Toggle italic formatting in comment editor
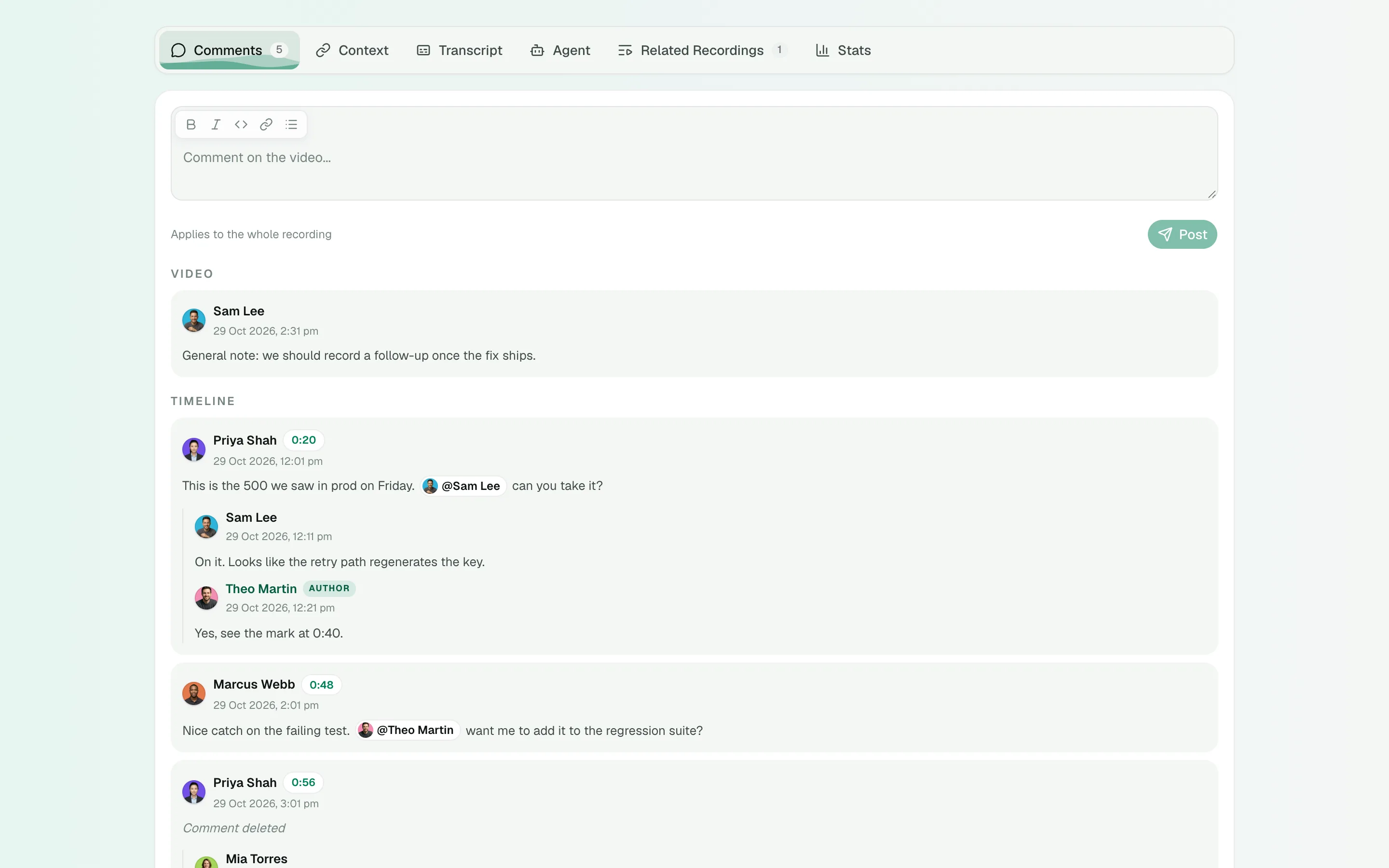This screenshot has height=868, width=1389. tap(216, 124)
